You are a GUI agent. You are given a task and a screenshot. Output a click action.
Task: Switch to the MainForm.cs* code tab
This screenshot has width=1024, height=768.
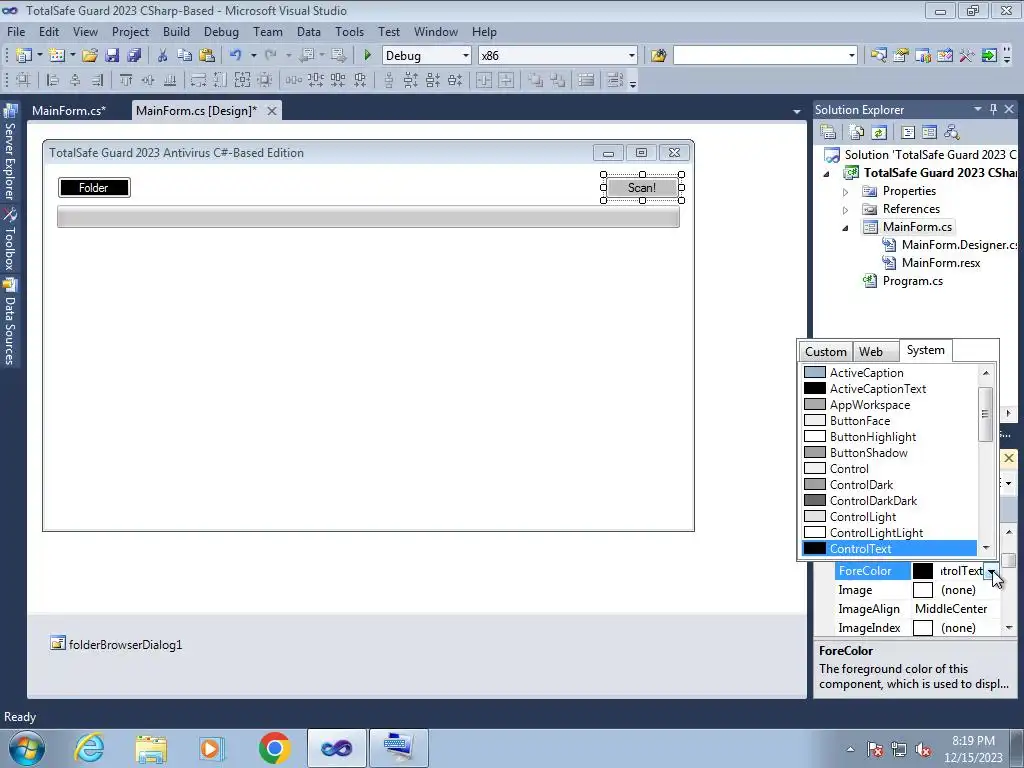pos(69,110)
